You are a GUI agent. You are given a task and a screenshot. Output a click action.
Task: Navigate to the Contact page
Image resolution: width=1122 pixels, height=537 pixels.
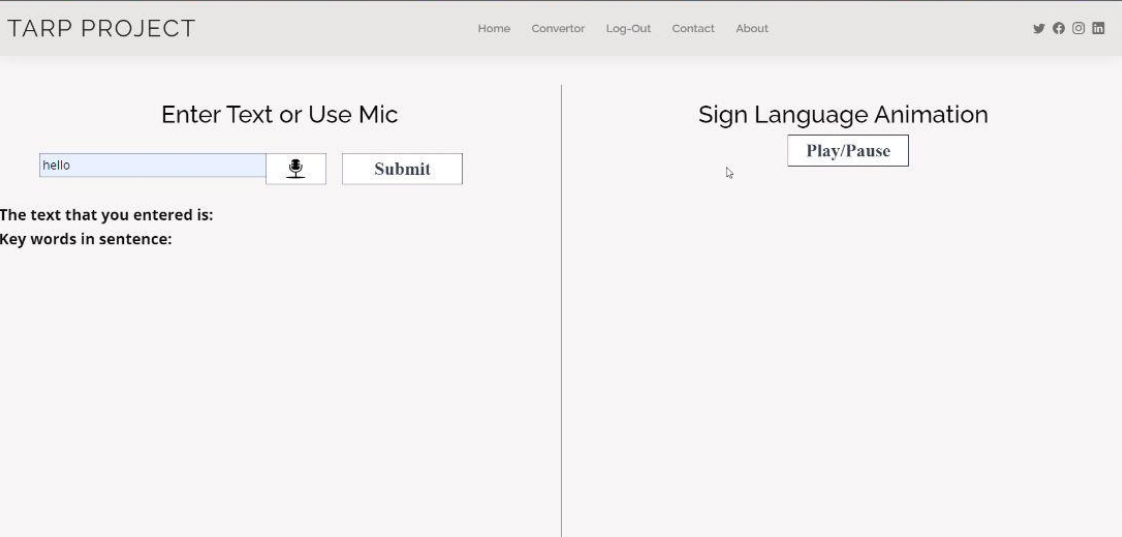tap(693, 29)
